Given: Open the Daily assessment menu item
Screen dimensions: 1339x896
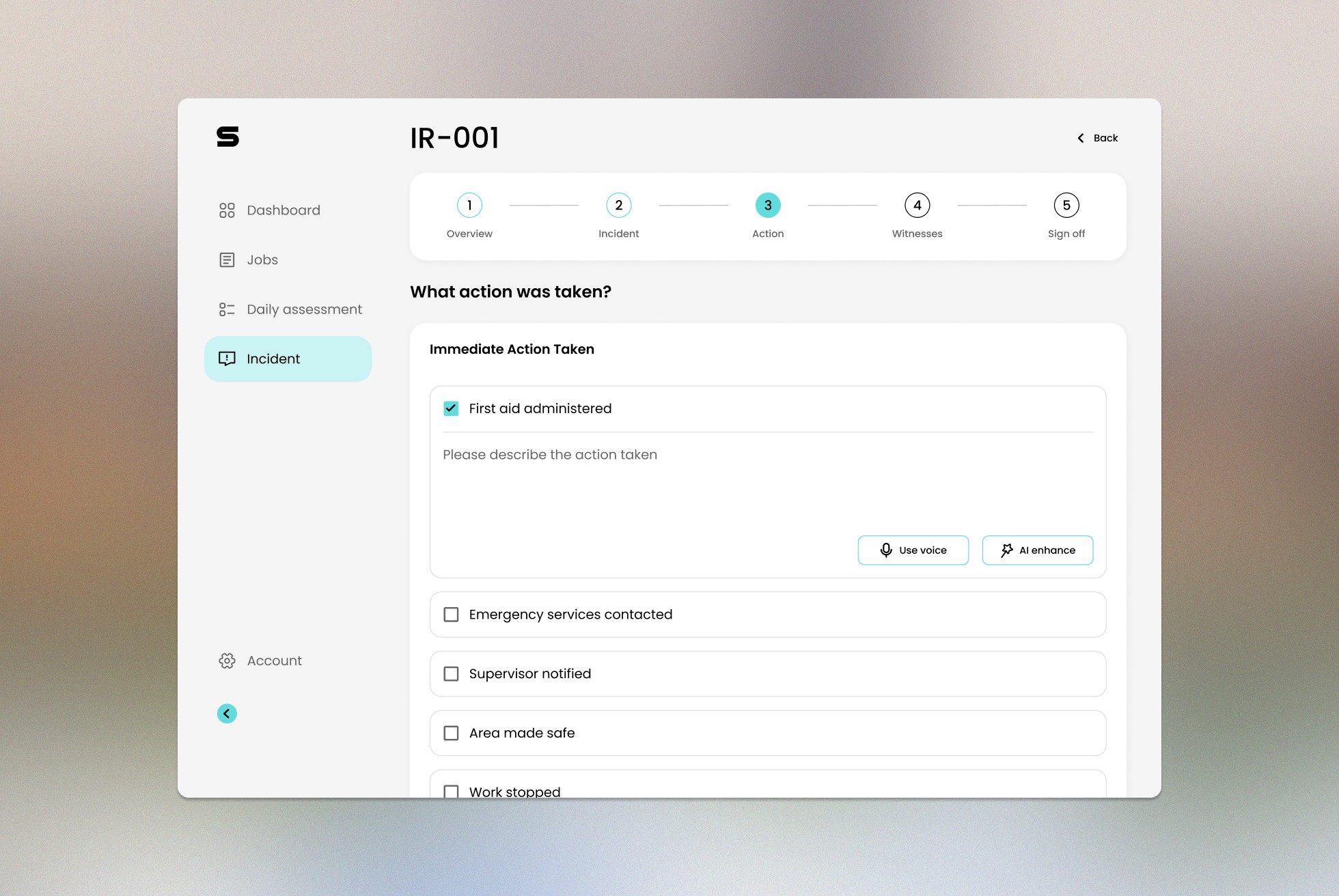Looking at the screenshot, I should click(x=304, y=309).
